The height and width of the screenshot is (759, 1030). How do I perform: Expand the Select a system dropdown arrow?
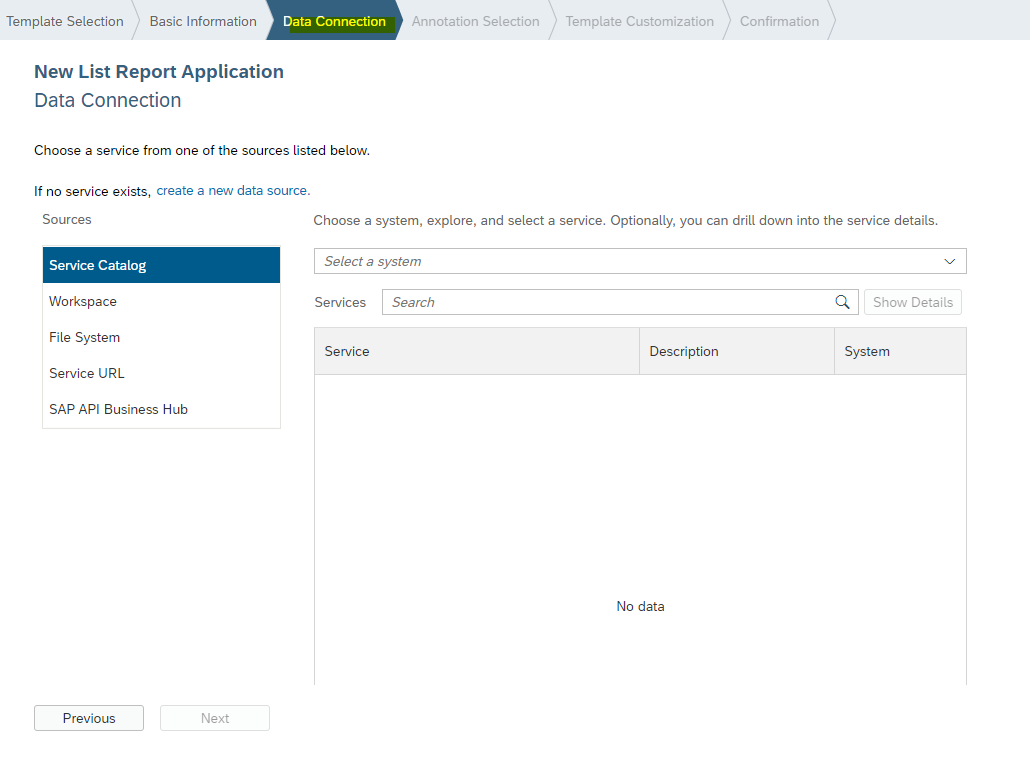coord(949,261)
